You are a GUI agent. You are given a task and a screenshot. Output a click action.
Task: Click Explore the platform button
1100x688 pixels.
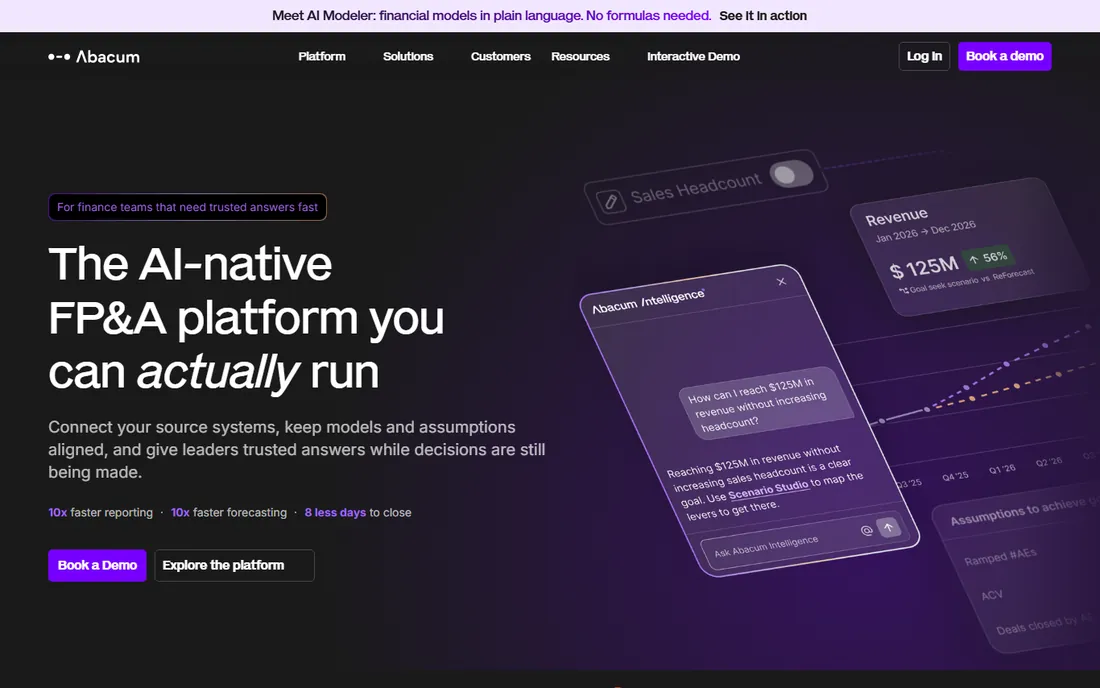[x=234, y=565]
